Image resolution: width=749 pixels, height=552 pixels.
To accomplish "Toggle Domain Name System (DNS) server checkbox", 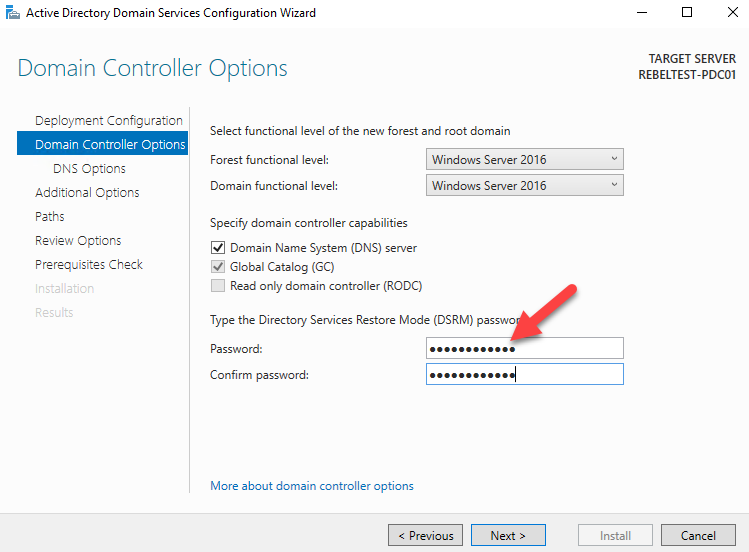I will pos(218,248).
